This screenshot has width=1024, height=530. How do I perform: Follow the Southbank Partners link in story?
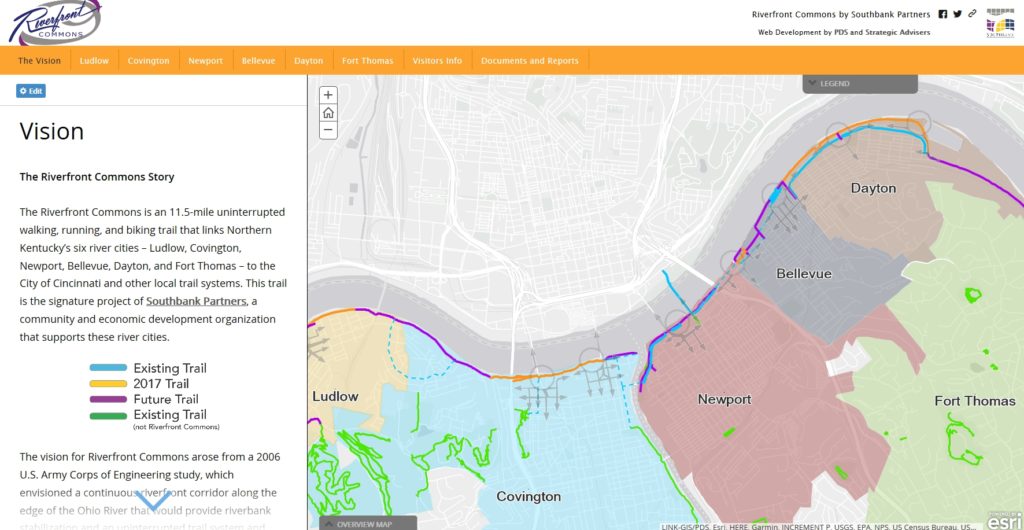[196, 302]
